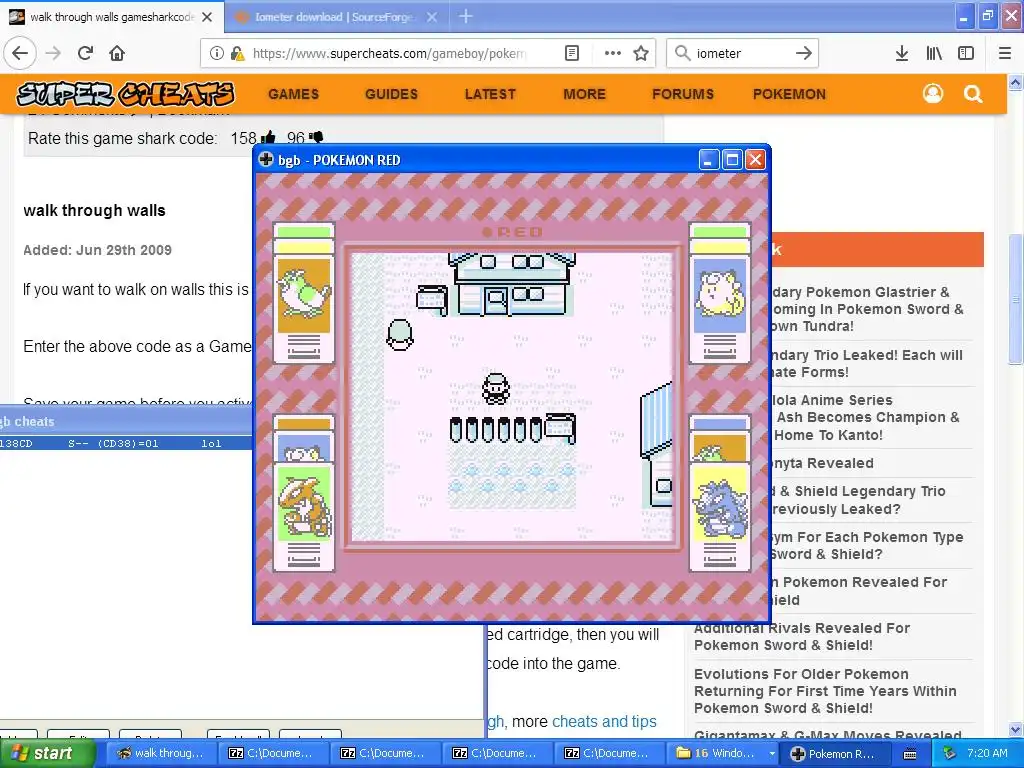Click the page vertical scrollbar thumb
Screen dimensions: 1024x768
pos(1015,298)
